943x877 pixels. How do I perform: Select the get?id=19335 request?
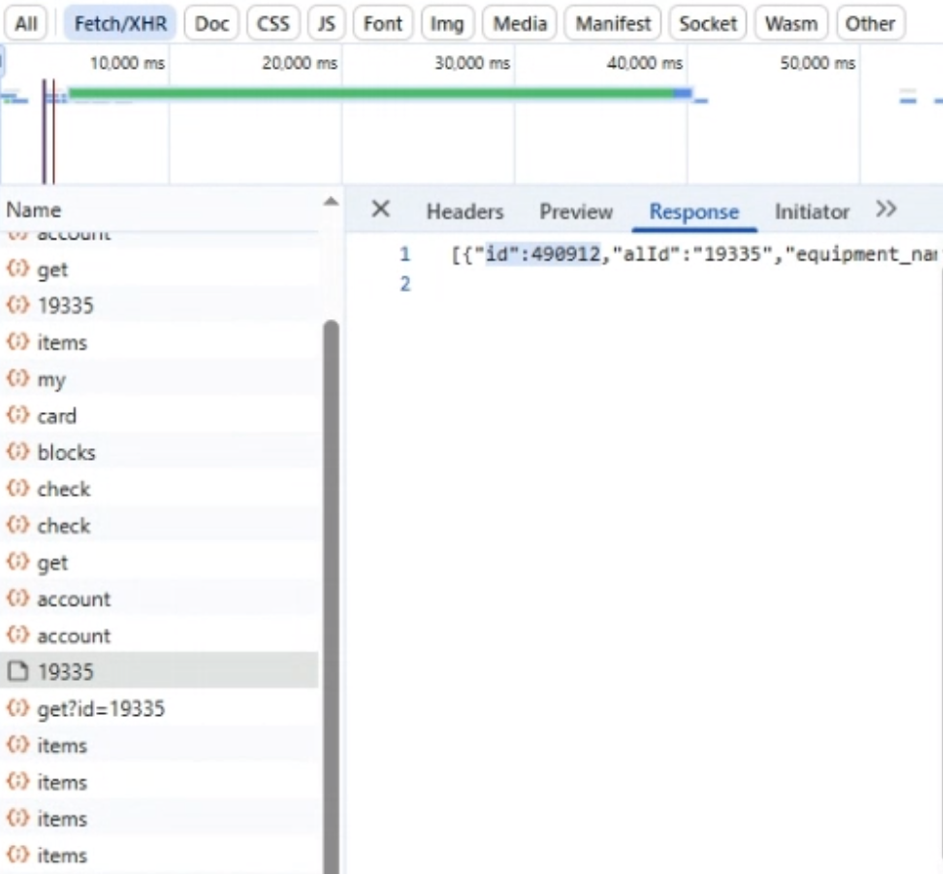pyautogui.click(x=100, y=709)
